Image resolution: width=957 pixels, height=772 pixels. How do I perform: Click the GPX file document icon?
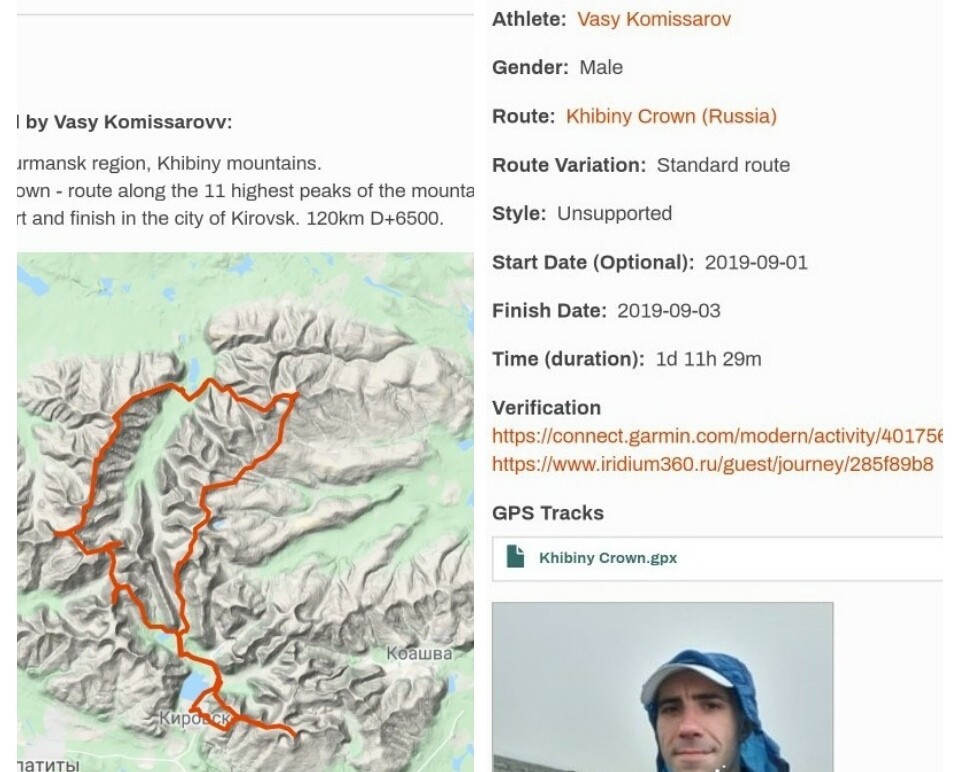515,557
